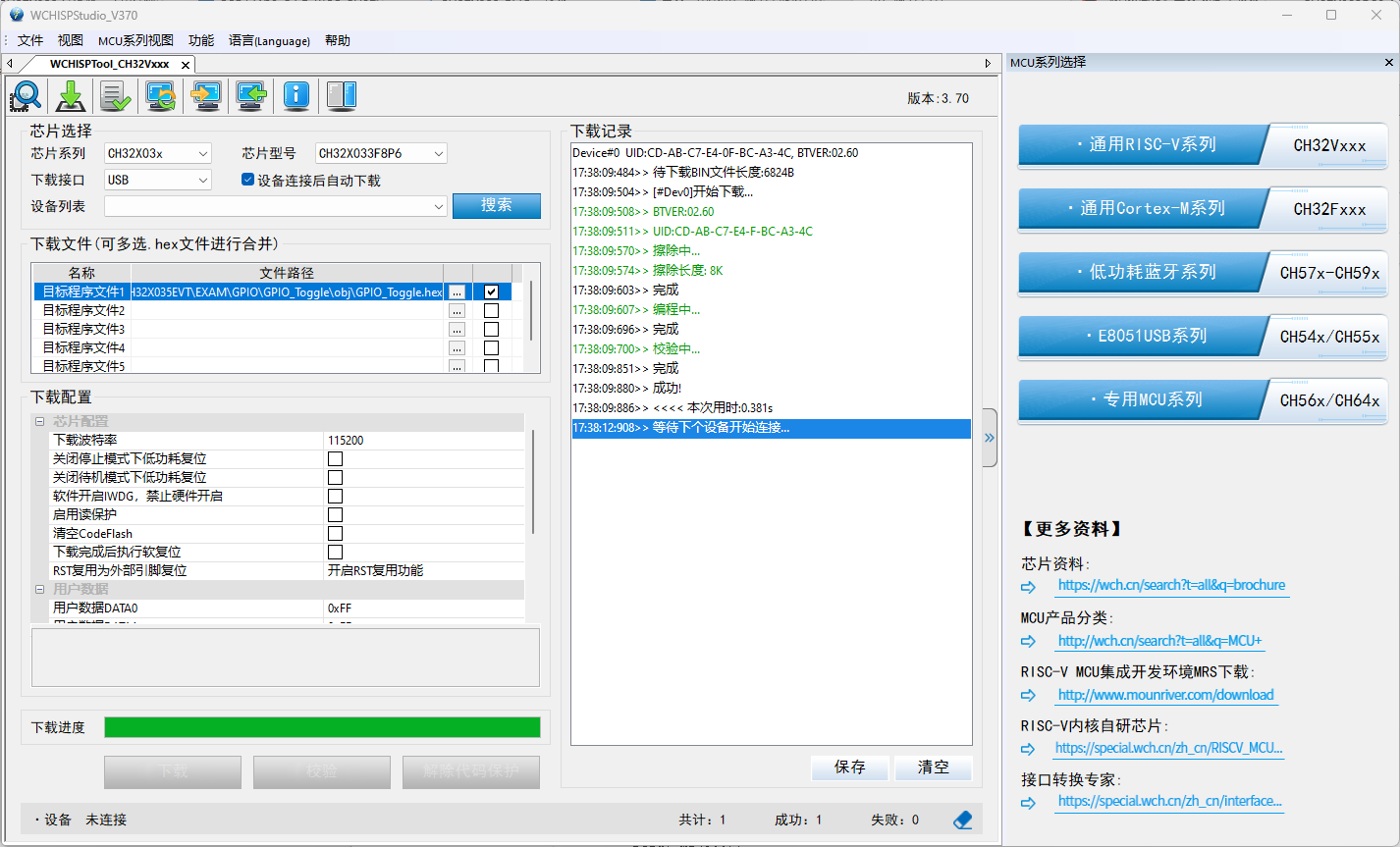Click arrow icon beside RISCV_MCU link
The image size is (1400, 847).
click(x=1028, y=749)
